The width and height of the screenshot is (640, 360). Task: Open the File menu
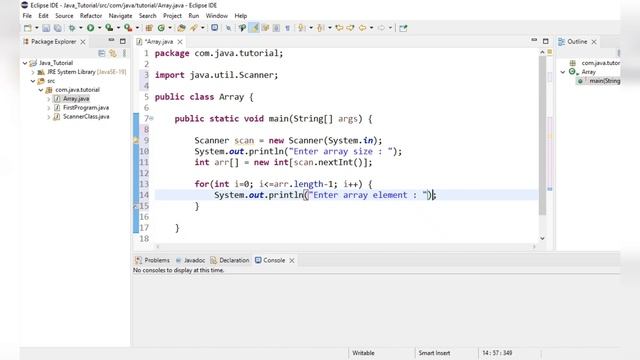pyautogui.click(x=27, y=16)
